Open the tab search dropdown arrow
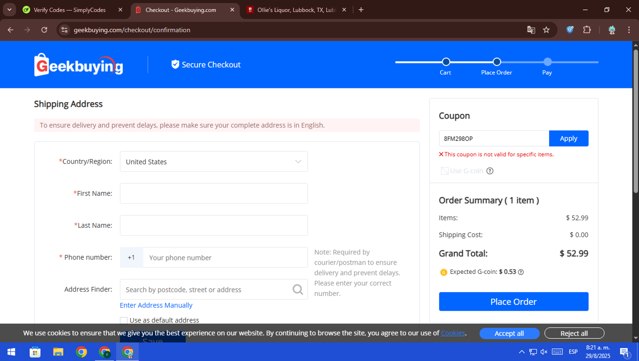This screenshot has height=361, width=639. click(9, 10)
